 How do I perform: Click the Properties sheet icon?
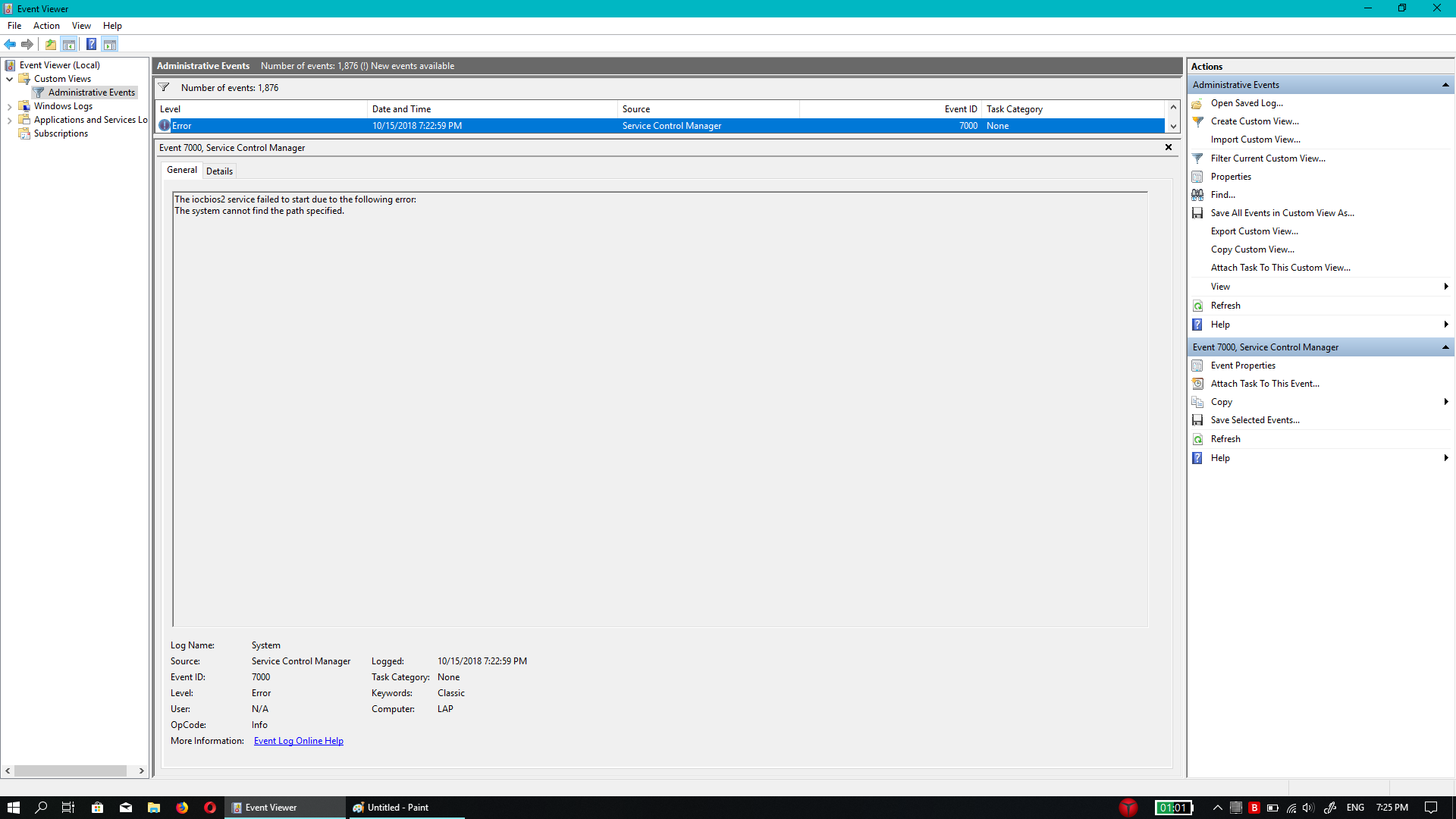coord(1197,177)
